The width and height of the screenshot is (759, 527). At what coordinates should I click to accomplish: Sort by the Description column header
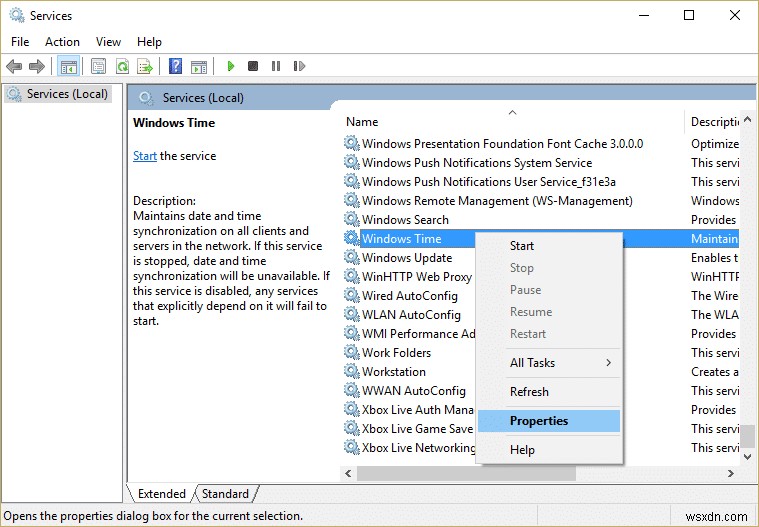(714, 121)
